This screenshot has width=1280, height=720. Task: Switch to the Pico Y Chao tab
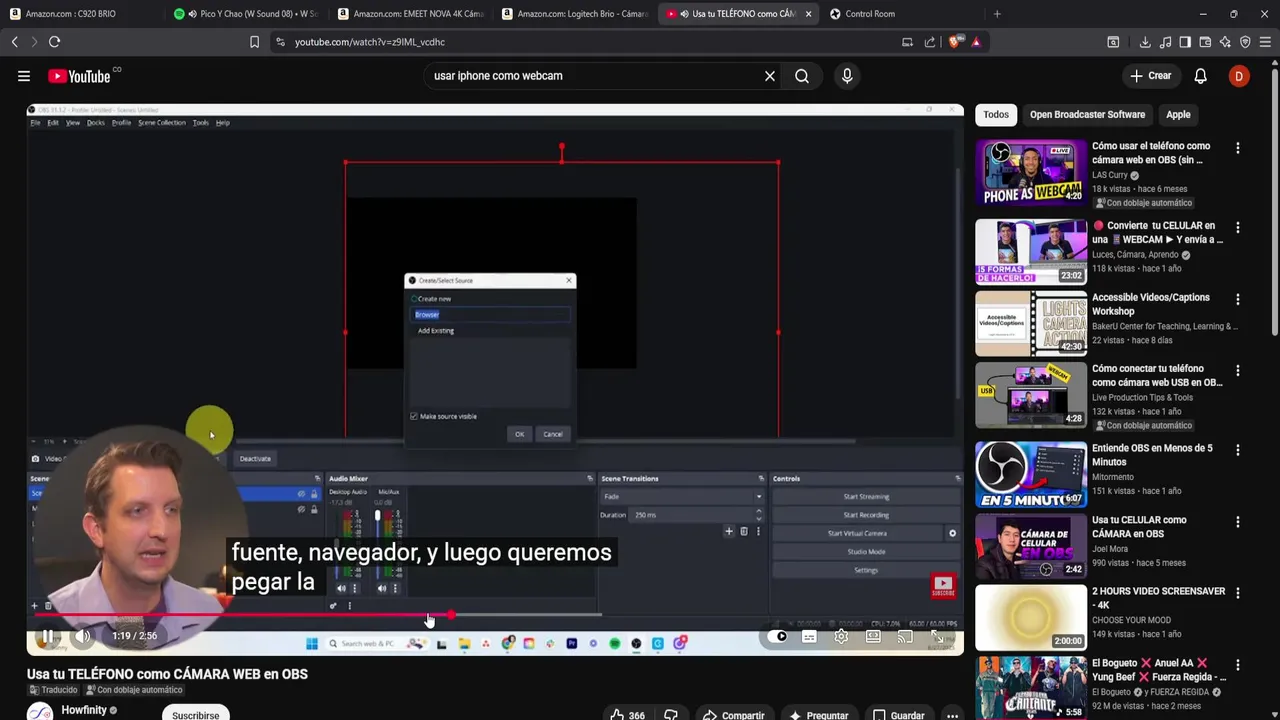(245, 14)
